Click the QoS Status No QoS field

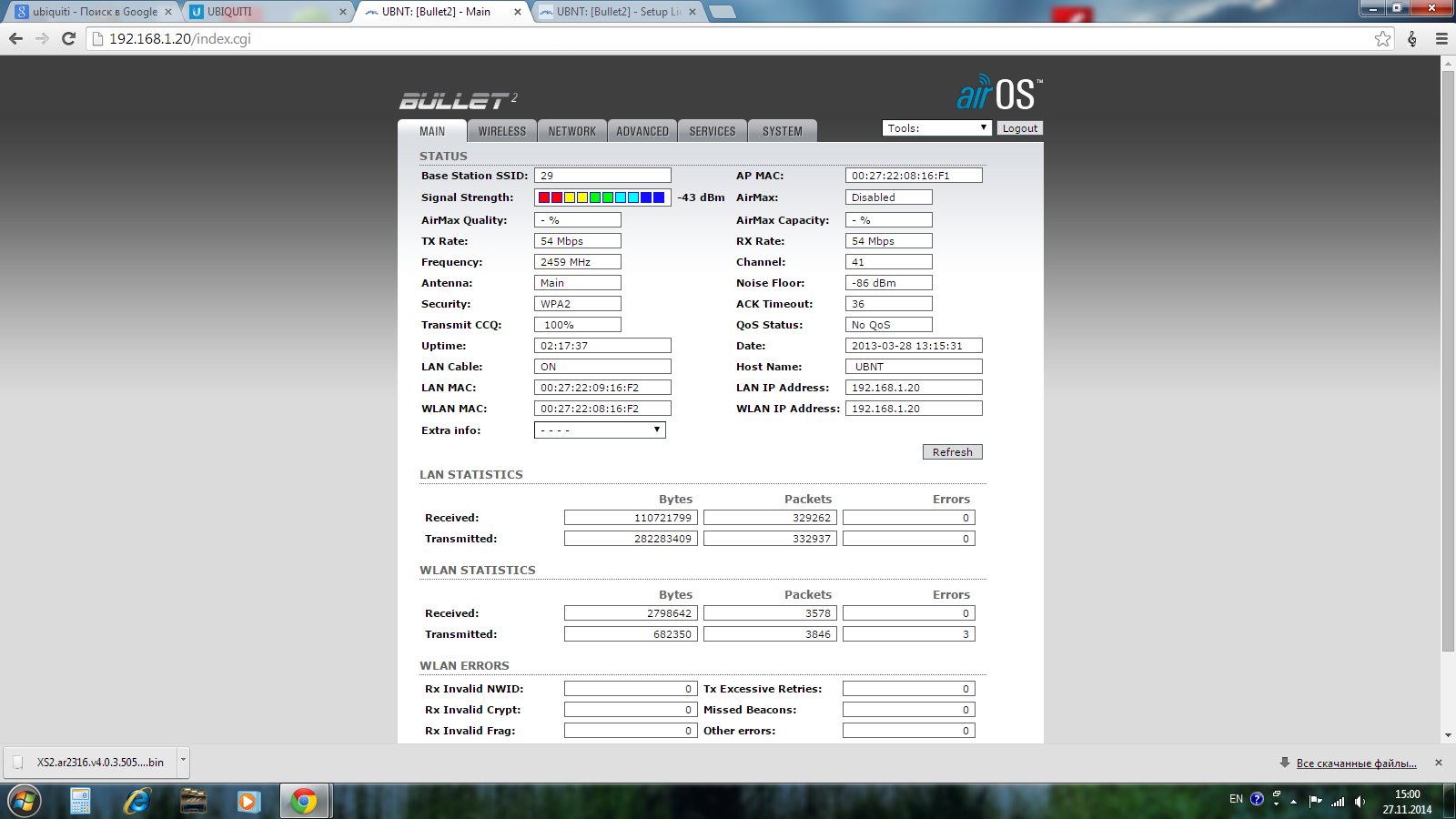click(889, 325)
